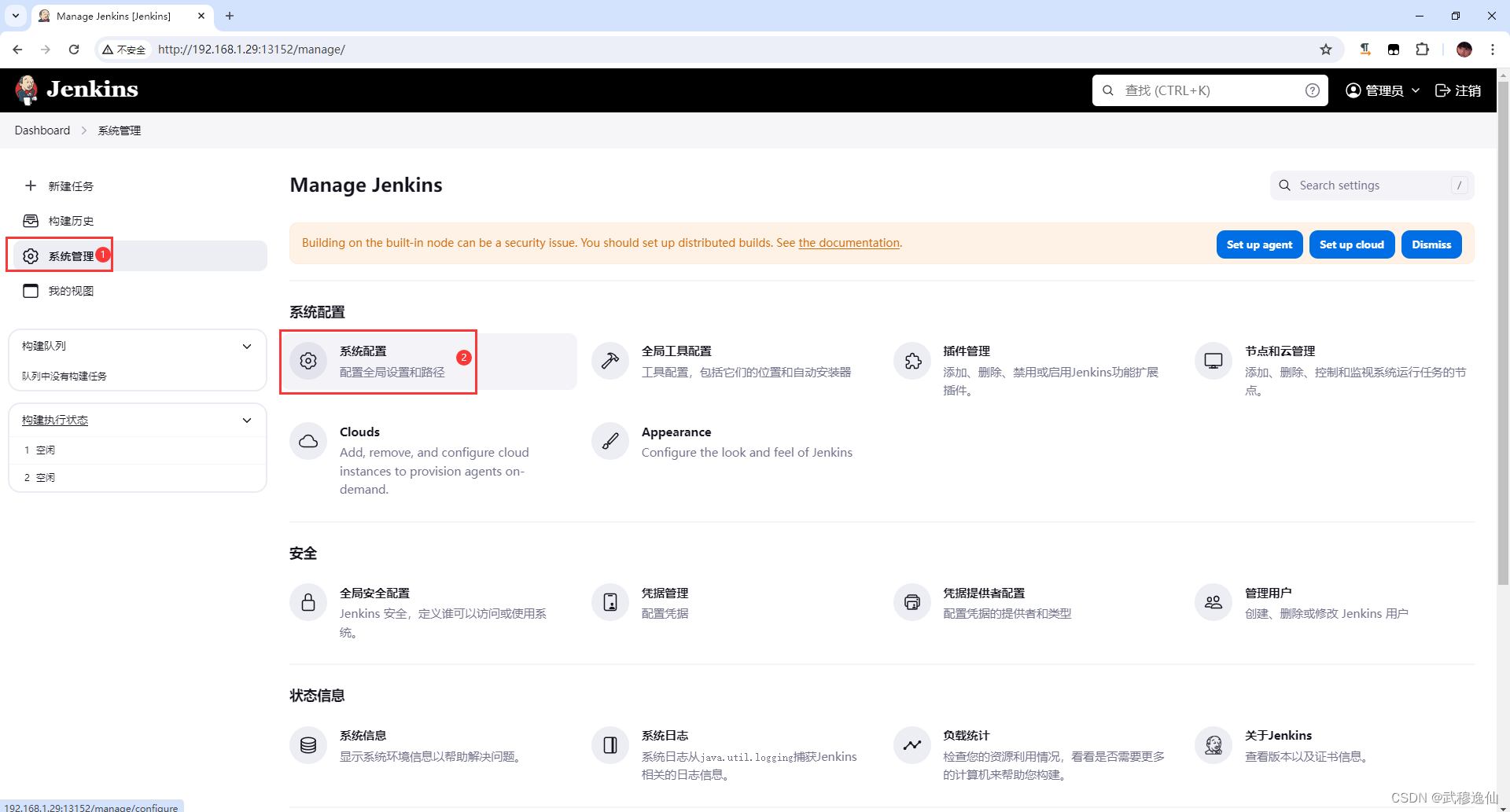Click the 构建历史 history icon in sidebar
Image resolution: width=1510 pixels, height=812 pixels.
pos(31,221)
